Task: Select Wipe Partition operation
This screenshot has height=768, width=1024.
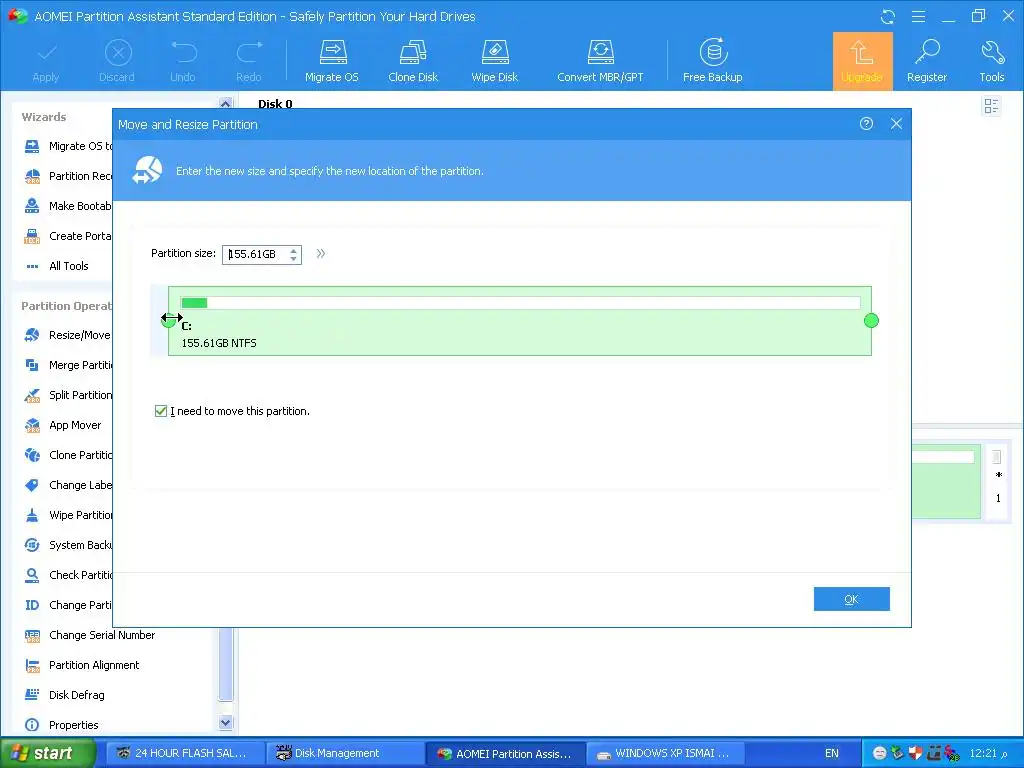Action: (68, 516)
